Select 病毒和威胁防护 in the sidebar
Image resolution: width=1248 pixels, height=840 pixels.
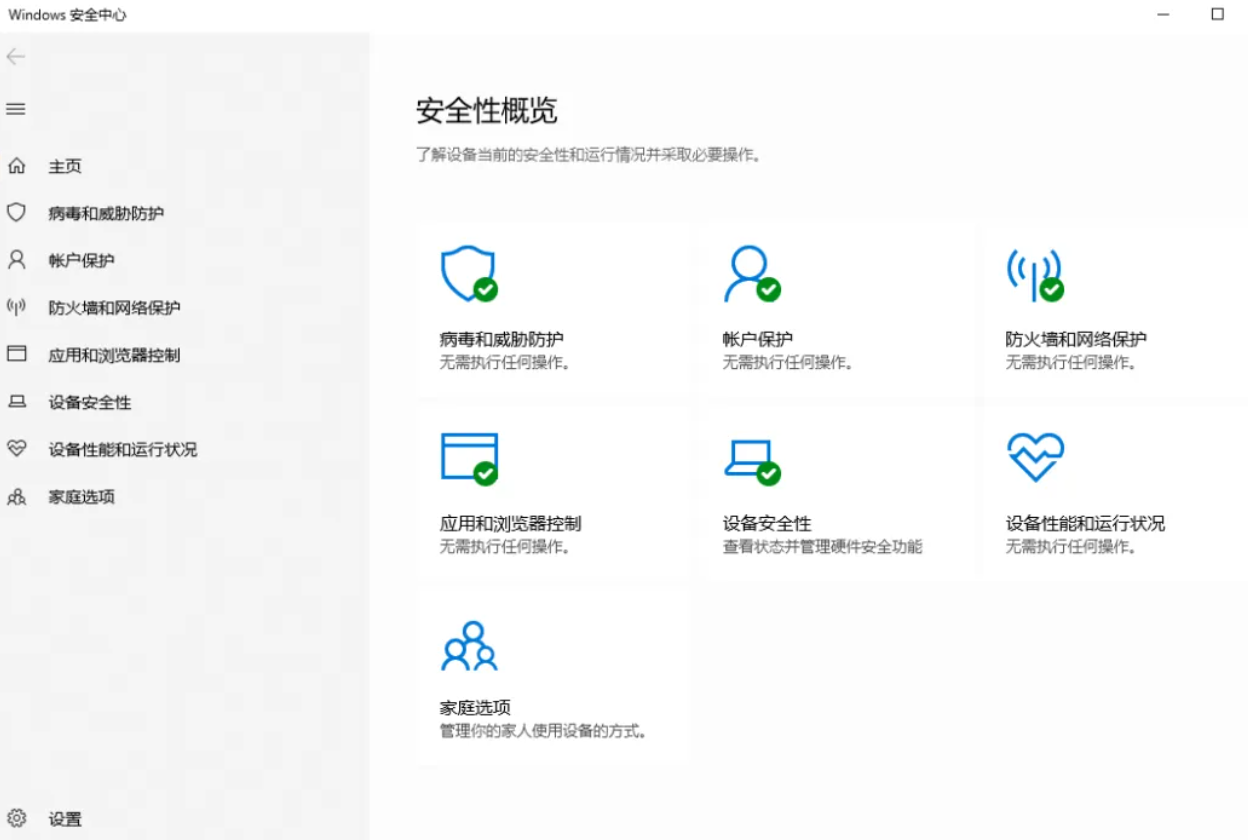click(106, 213)
